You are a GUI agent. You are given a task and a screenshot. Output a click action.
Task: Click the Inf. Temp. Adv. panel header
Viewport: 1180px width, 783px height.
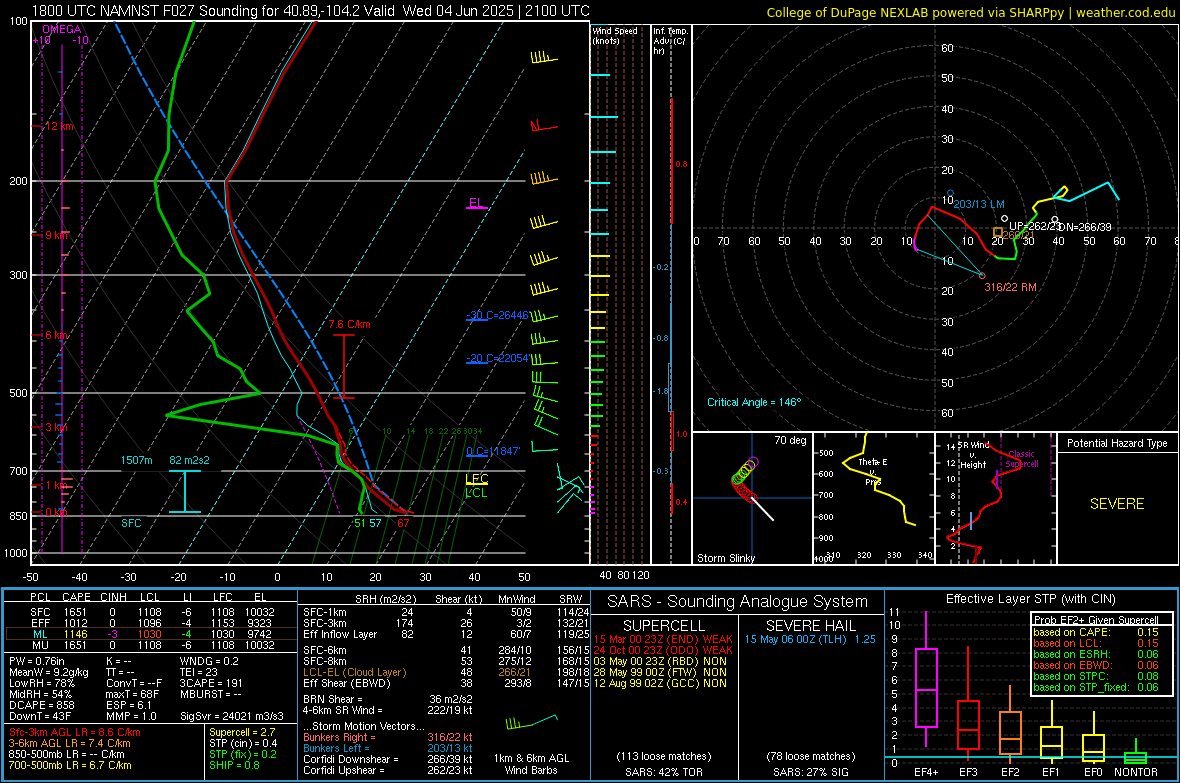tap(670, 40)
